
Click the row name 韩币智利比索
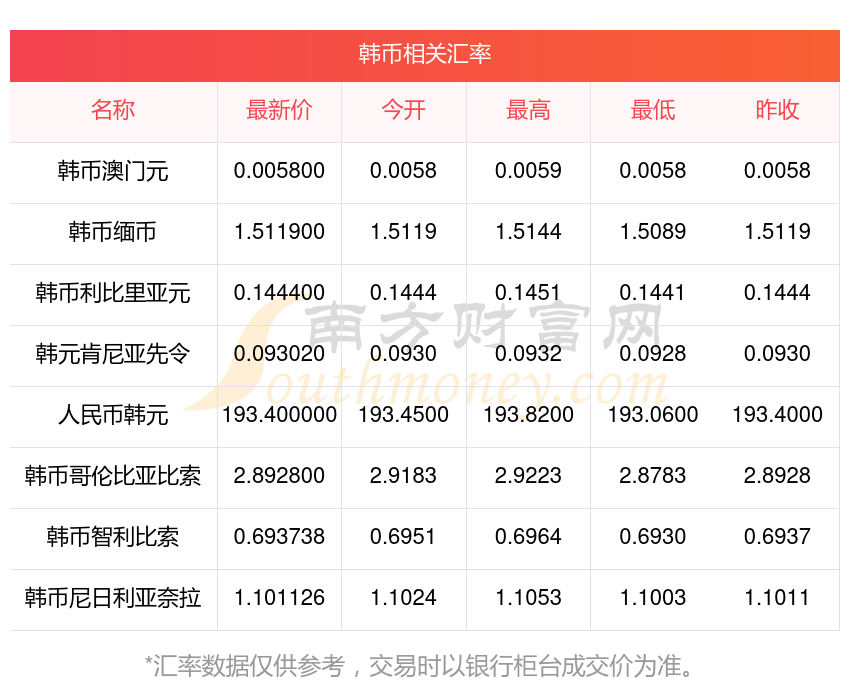coord(113,537)
